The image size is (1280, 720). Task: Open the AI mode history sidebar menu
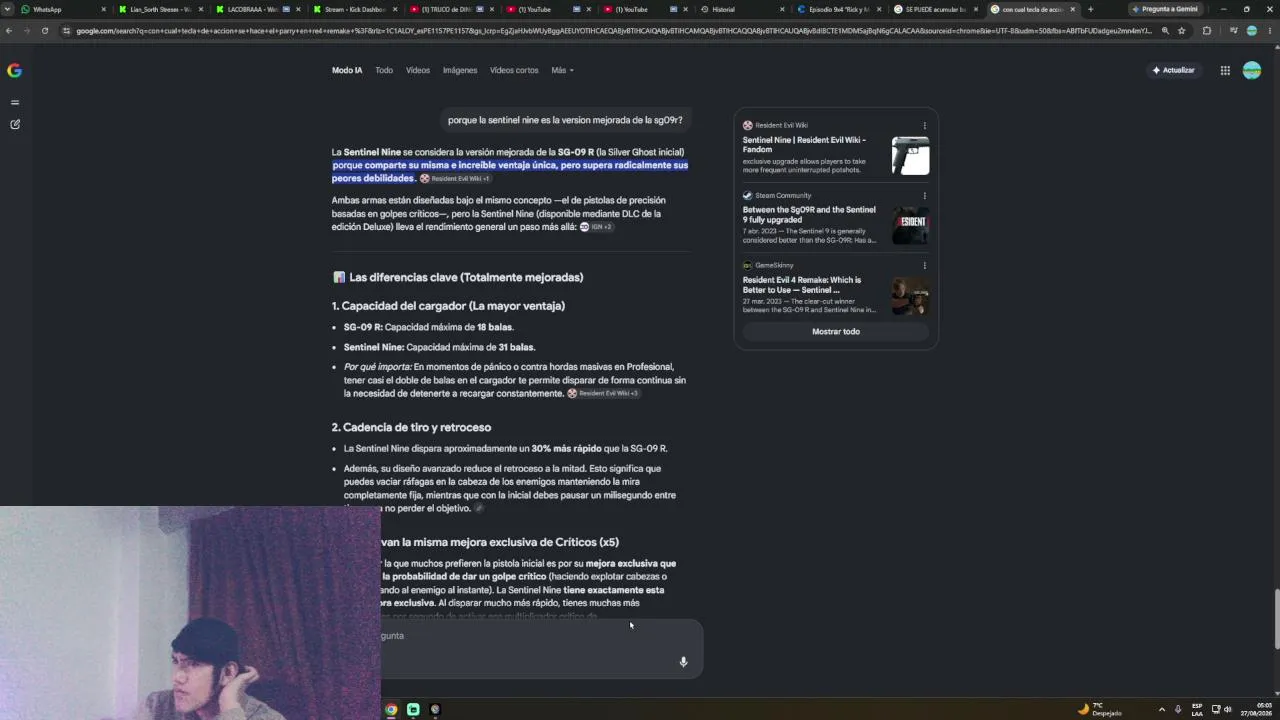click(14, 102)
